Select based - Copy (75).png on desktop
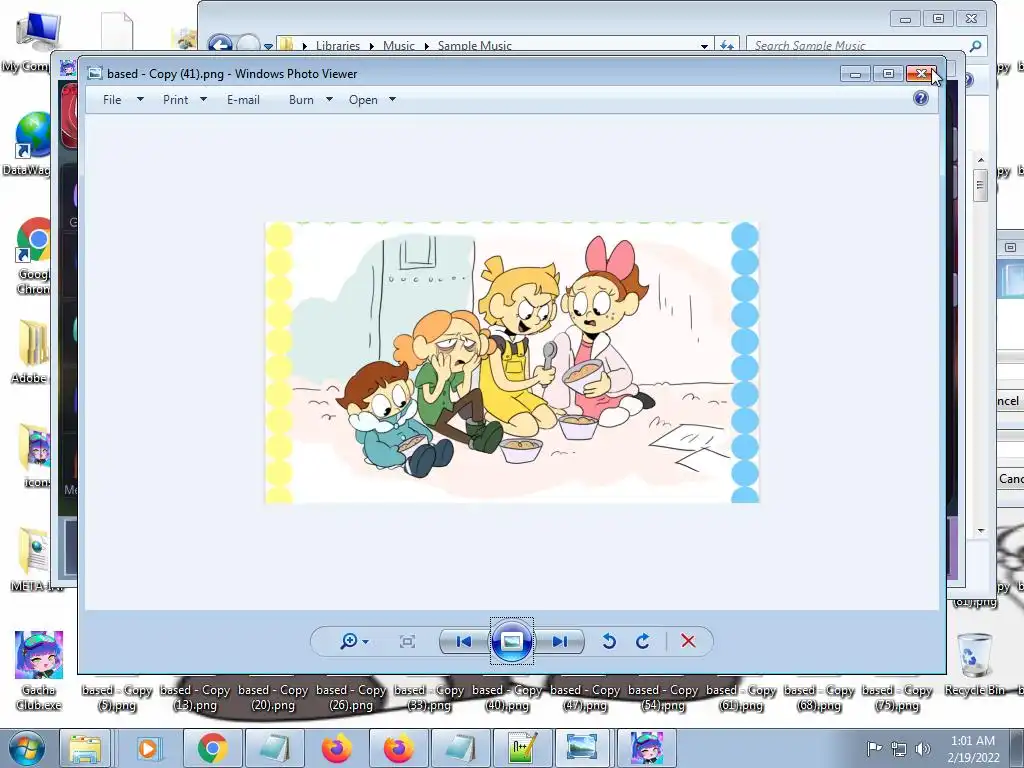 coord(897,697)
